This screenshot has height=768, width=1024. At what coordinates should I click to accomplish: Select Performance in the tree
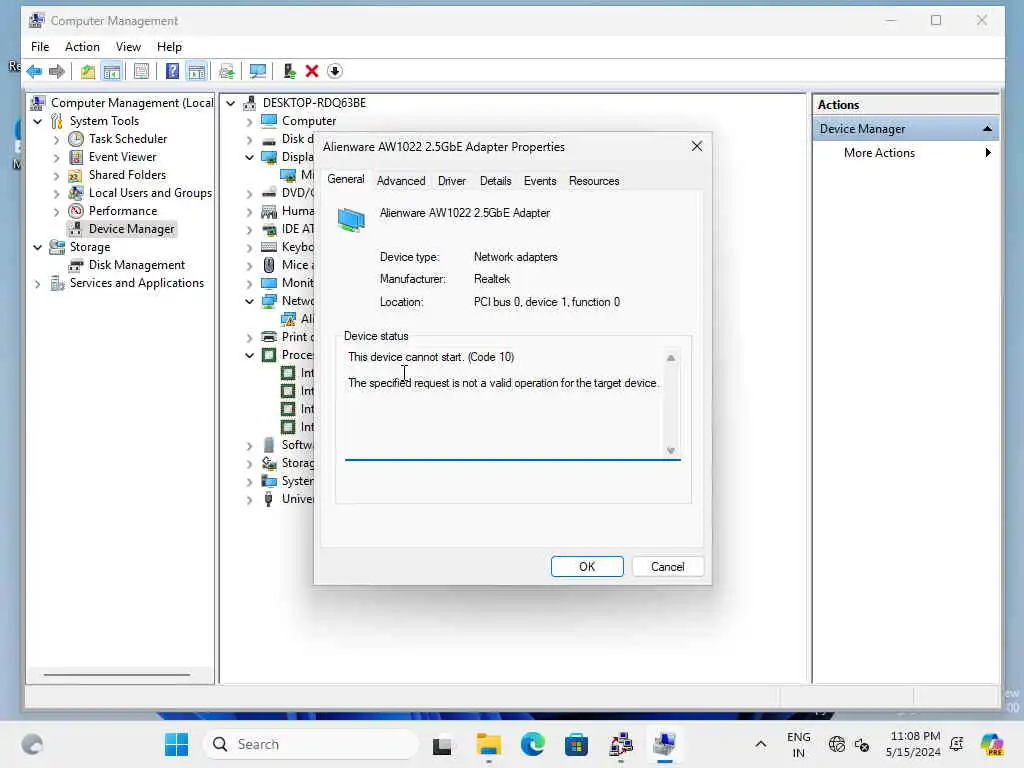(x=123, y=211)
